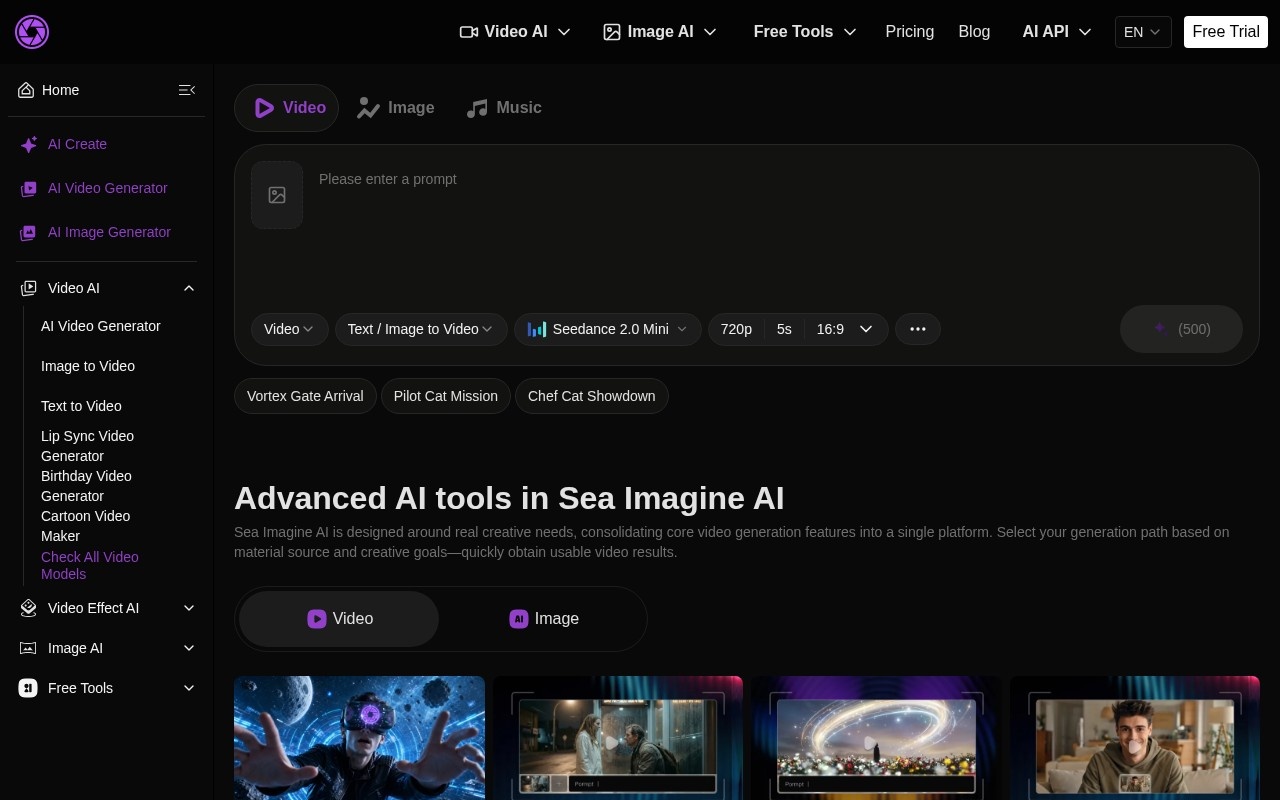The height and width of the screenshot is (800, 1280).
Task: Open the EN language selector
Action: [x=1143, y=32]
